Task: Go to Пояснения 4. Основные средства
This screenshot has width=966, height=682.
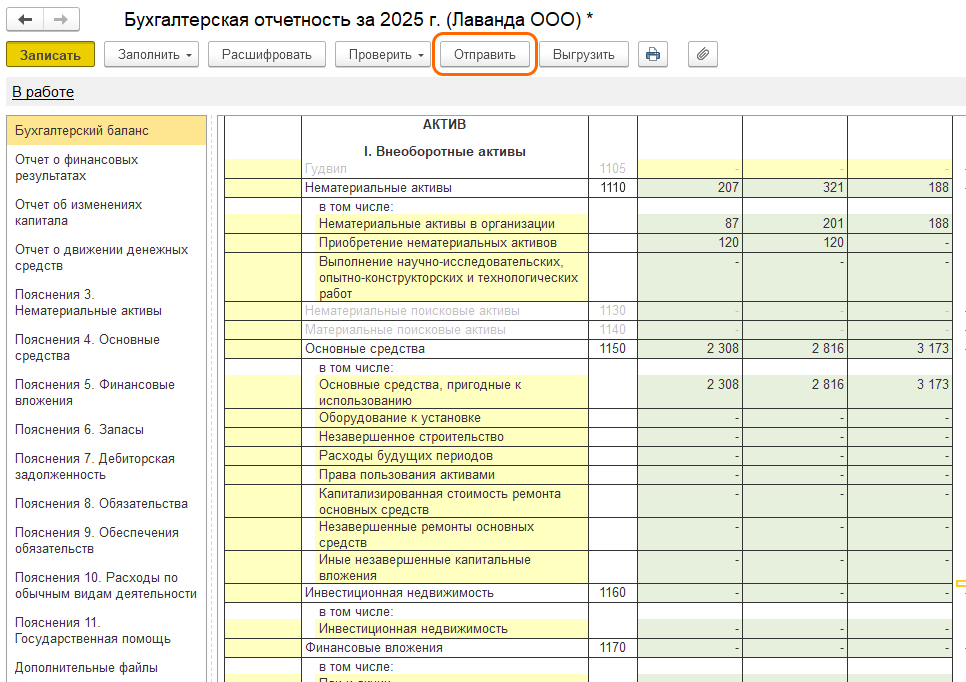Action: coord(87,348)
